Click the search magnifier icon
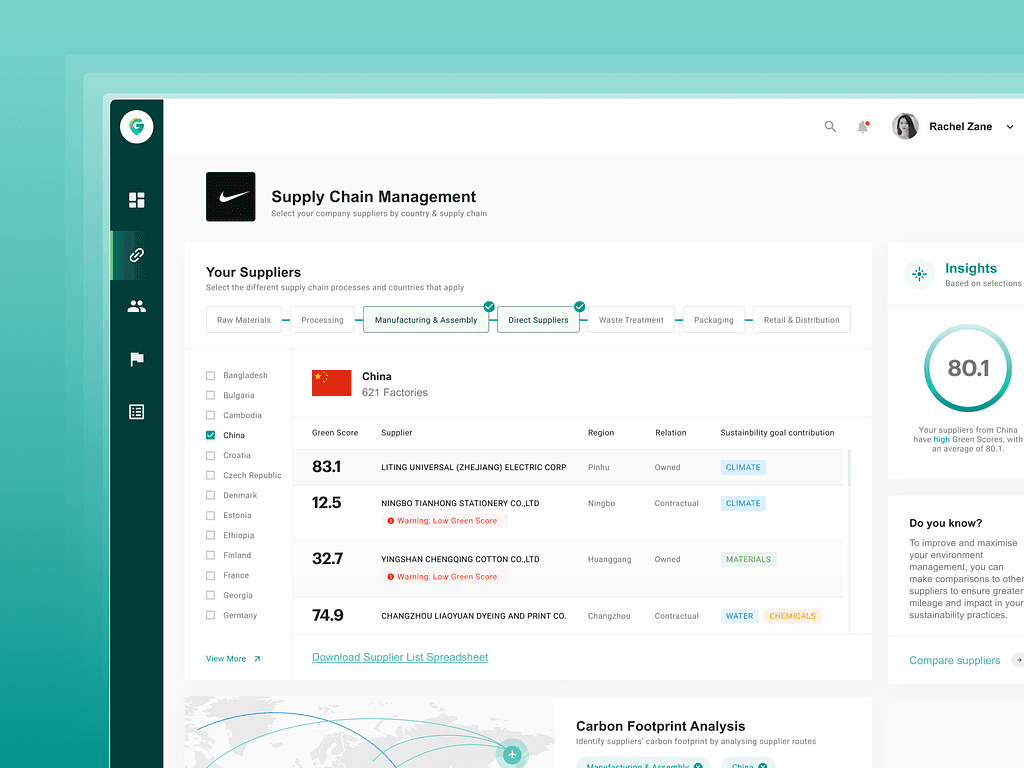 830,127
